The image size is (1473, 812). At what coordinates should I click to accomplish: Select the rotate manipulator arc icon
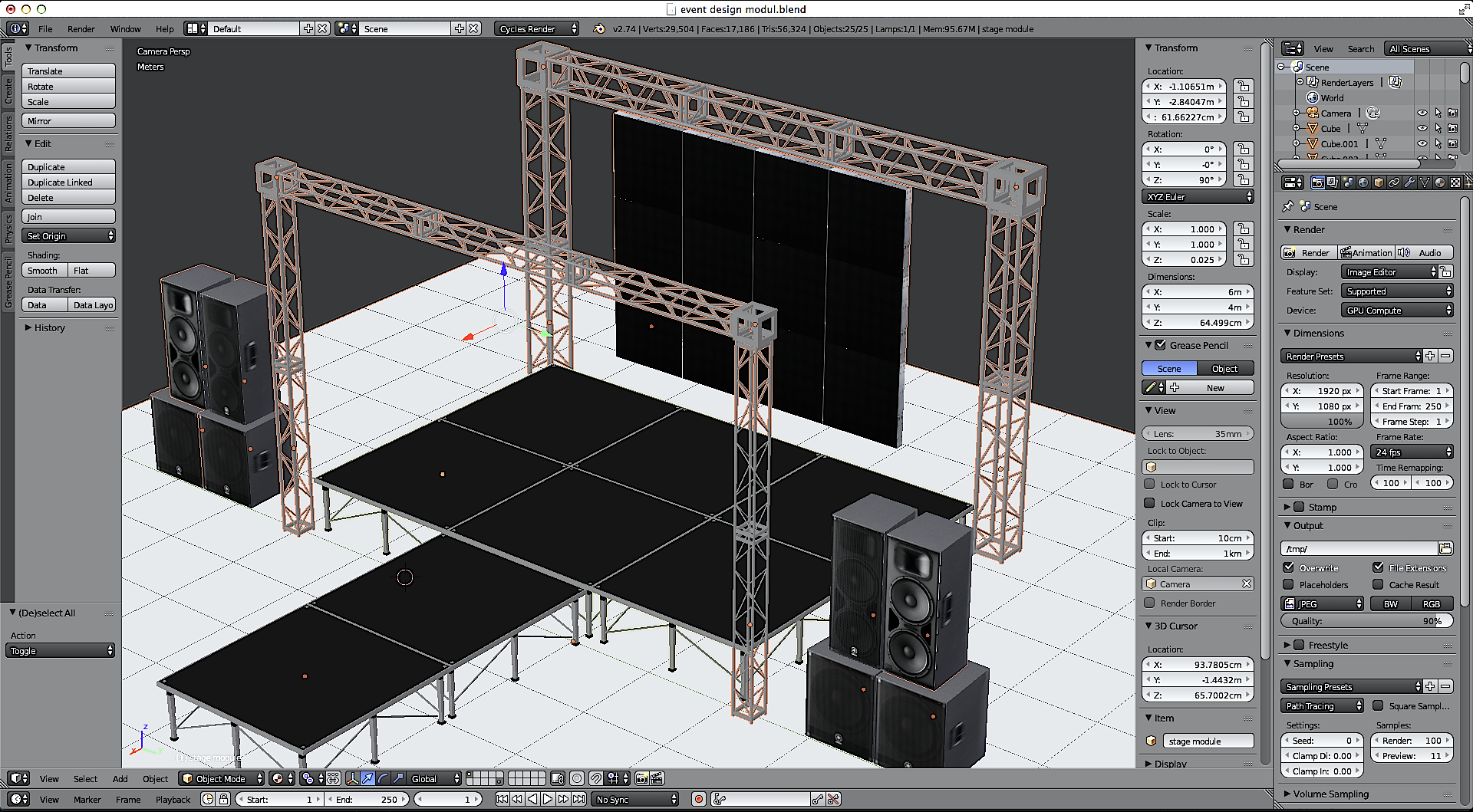[x=384, y=778]
